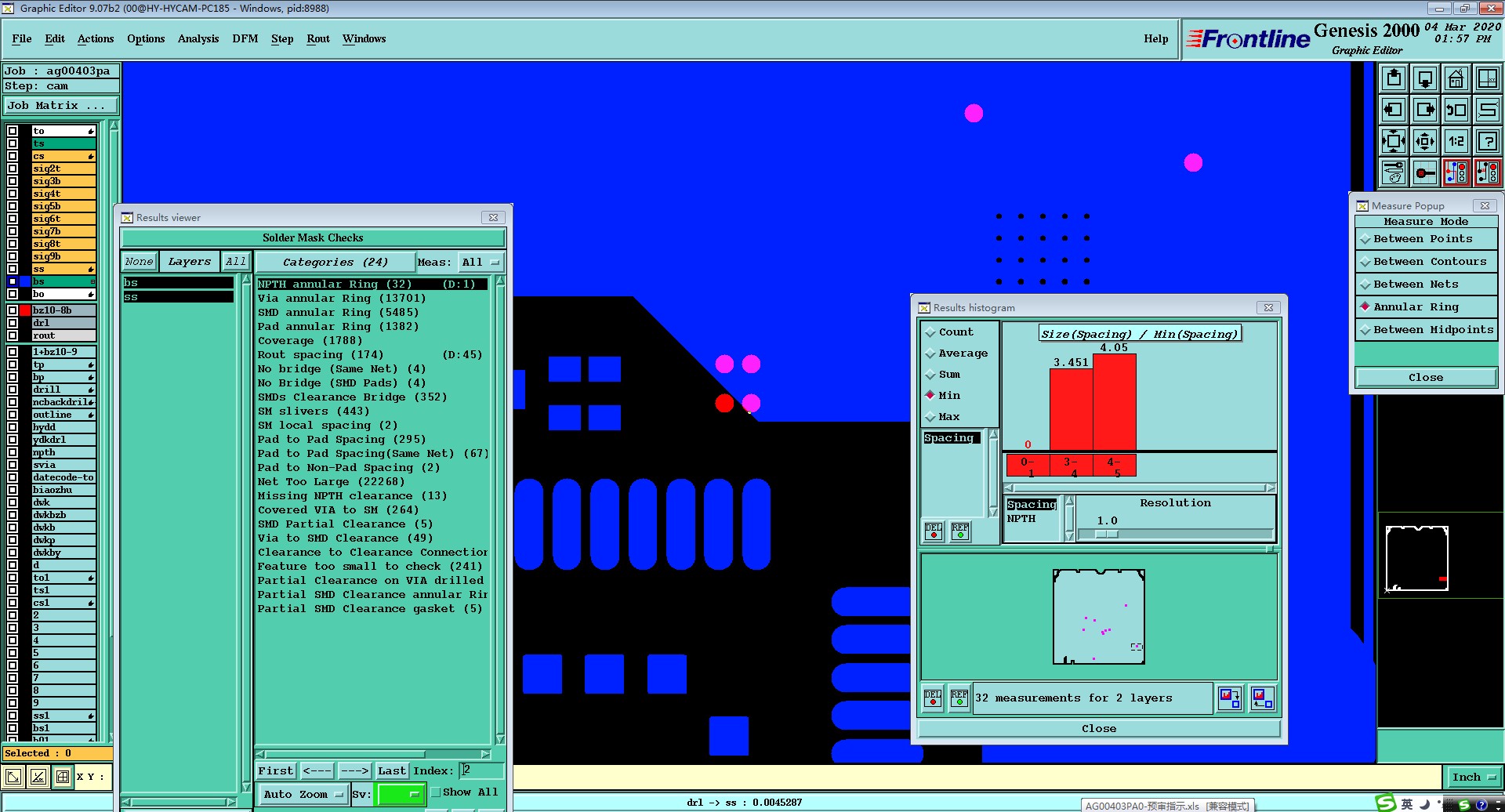
Task: Open the green Sv dropdown
Action: [x=401, y=794]
